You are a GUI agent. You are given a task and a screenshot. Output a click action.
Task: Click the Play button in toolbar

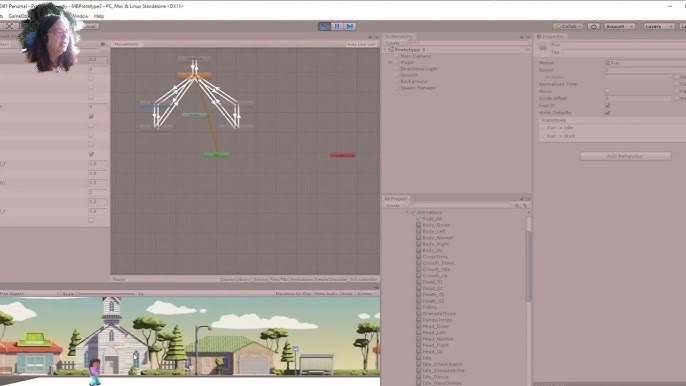(324, 26)
